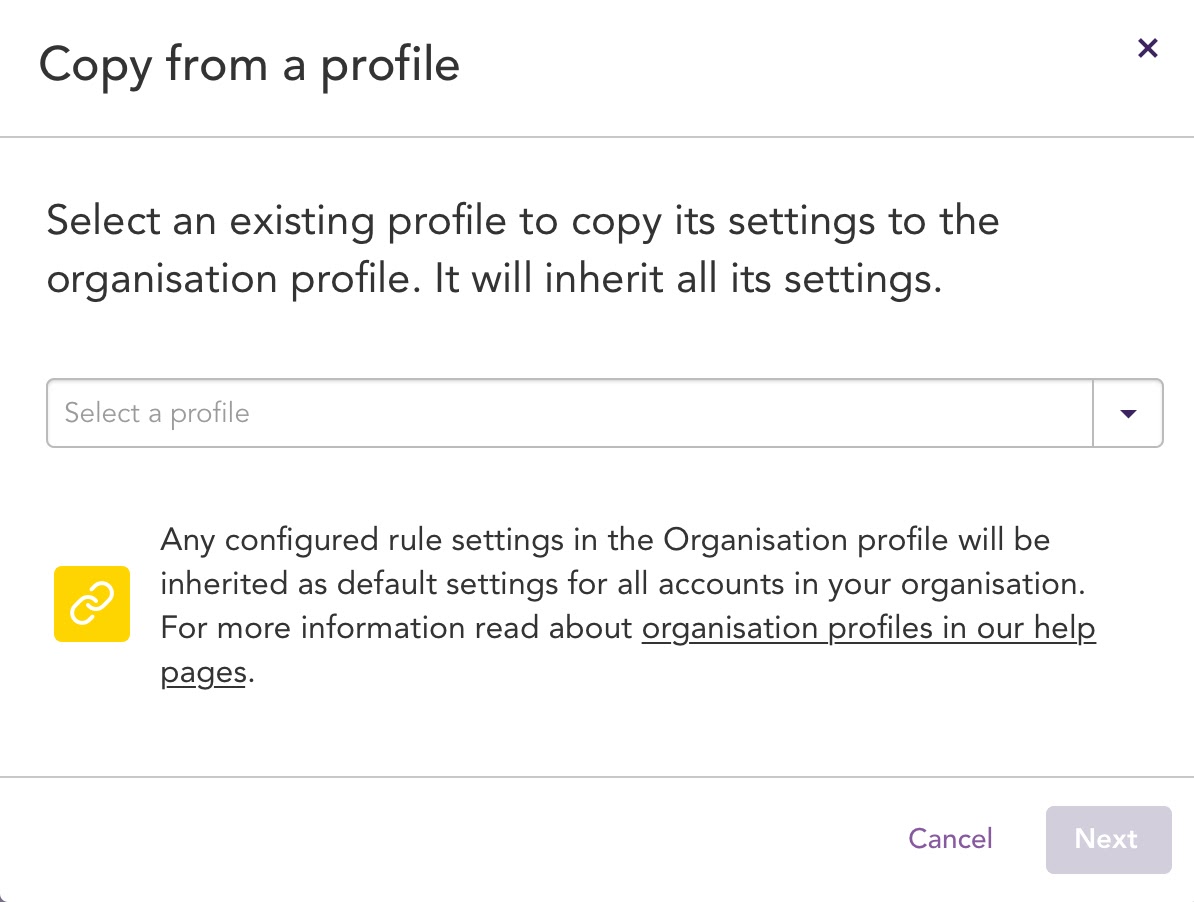Click the 'inherited as default settings' line
Screen dimensions: 1194x902
pos(623,584)
